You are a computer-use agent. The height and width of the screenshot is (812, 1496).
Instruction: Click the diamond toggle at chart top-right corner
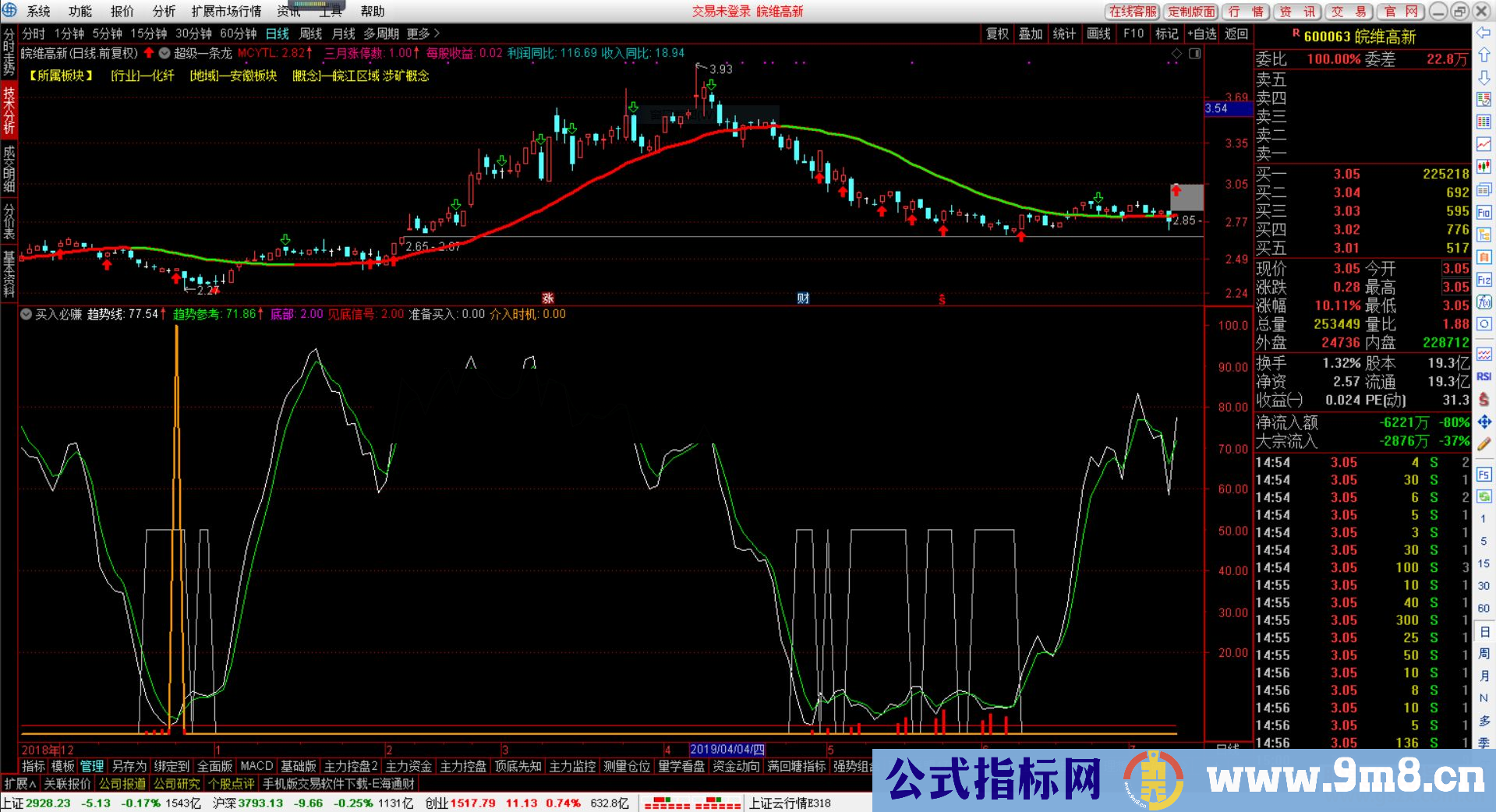[1176, 54]
